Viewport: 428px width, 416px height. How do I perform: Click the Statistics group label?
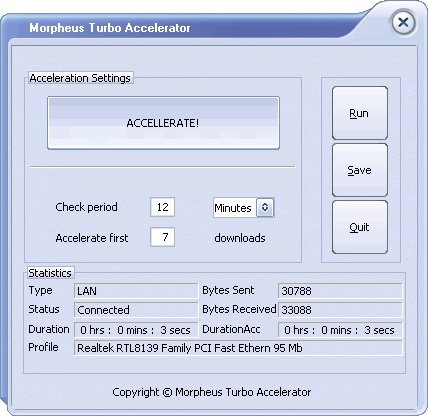click(x=50, y=273)
